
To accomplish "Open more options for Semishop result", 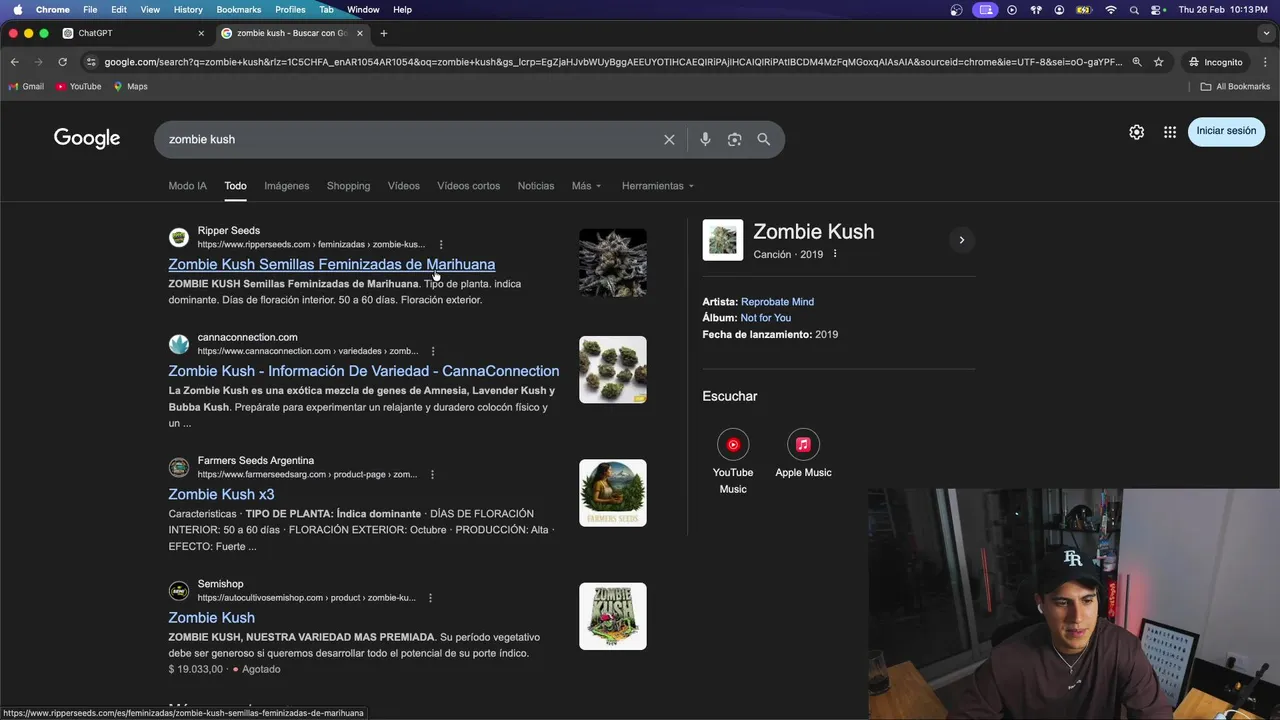I will pos(430,598).
